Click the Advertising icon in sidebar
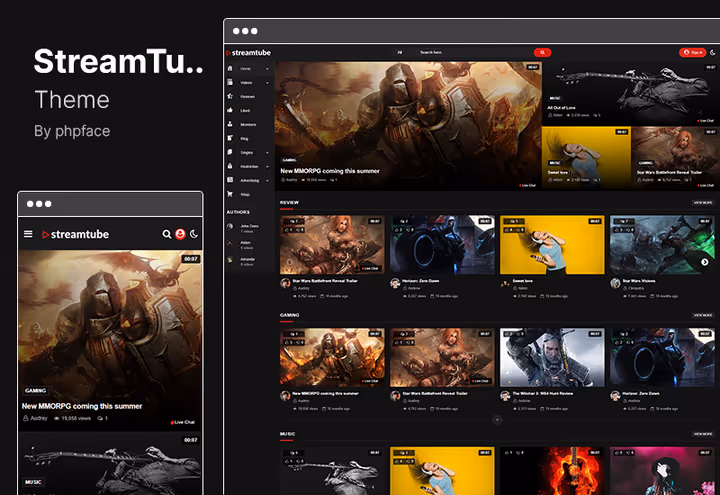This screenshot has height=495, width=720. click(x=230, y=180)
